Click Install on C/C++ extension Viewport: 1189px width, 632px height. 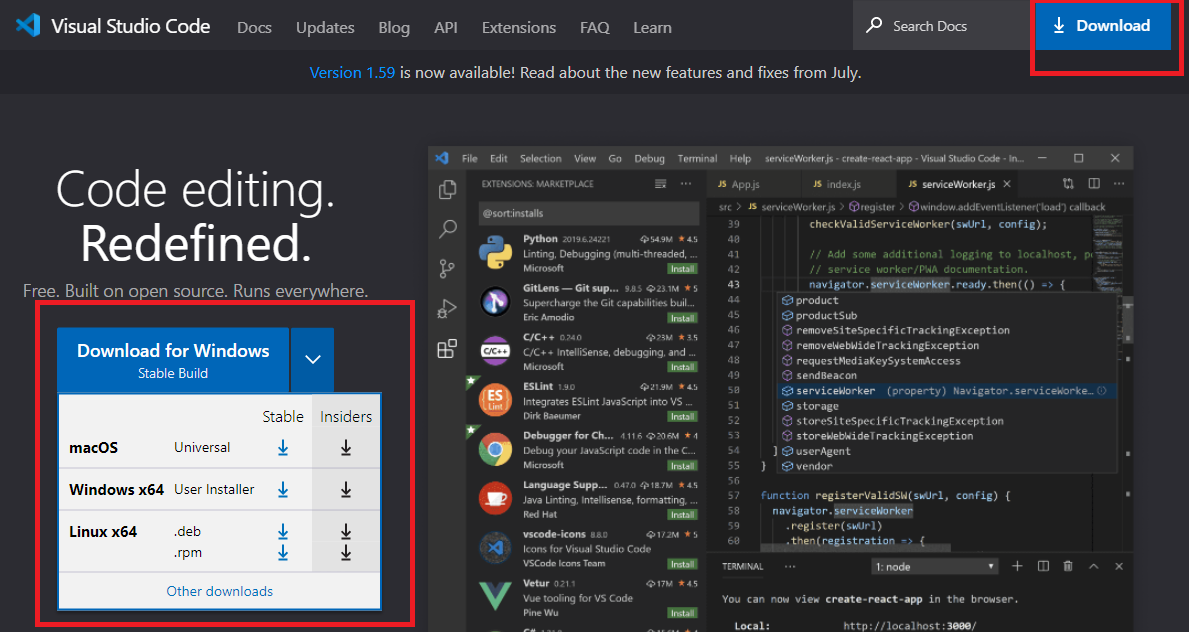coord(682,367)
